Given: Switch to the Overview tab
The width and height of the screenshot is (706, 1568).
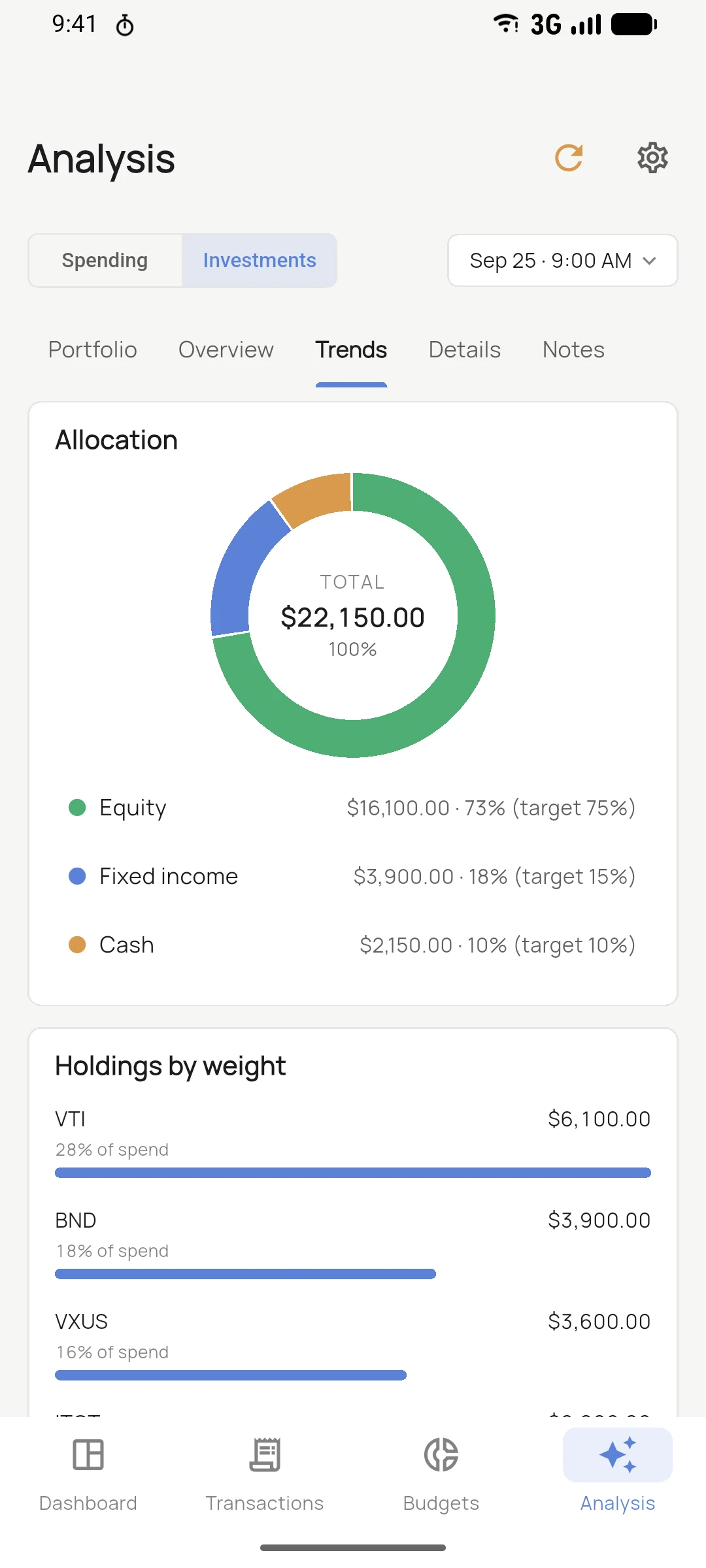Looking at the screenshot, I should coord(226,350).
